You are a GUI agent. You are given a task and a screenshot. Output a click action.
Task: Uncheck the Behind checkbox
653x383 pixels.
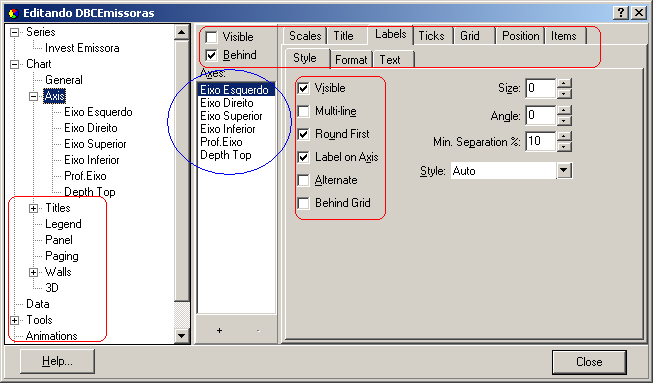tap(212, 55)
